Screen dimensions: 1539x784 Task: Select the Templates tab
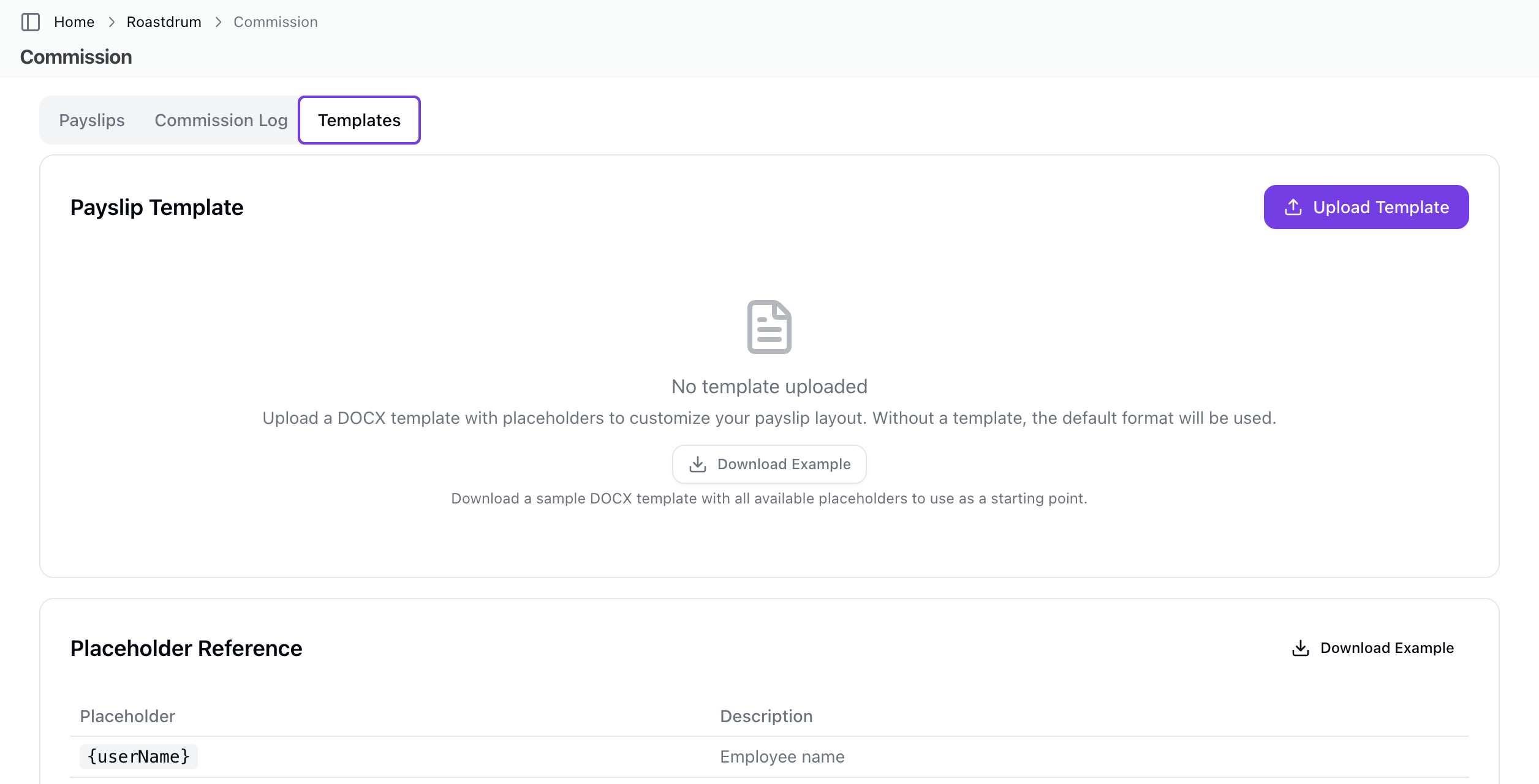coord(359,120)
